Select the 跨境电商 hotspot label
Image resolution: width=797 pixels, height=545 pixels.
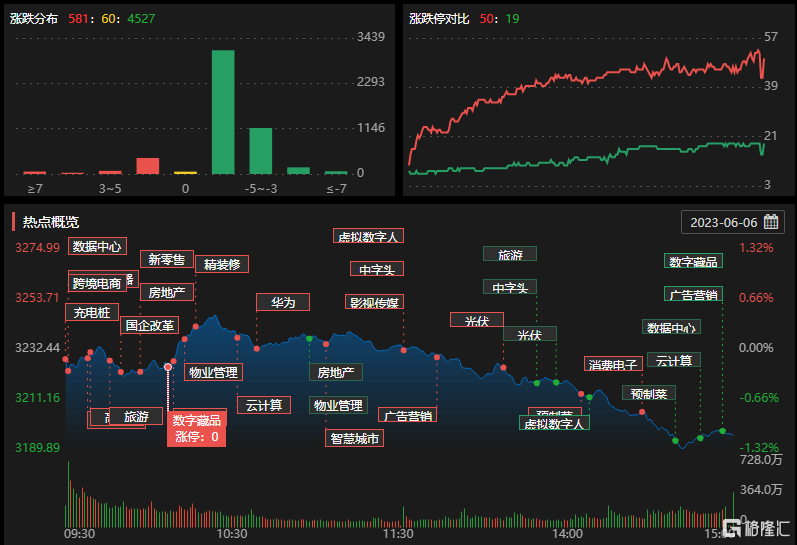tap(97, 283)
